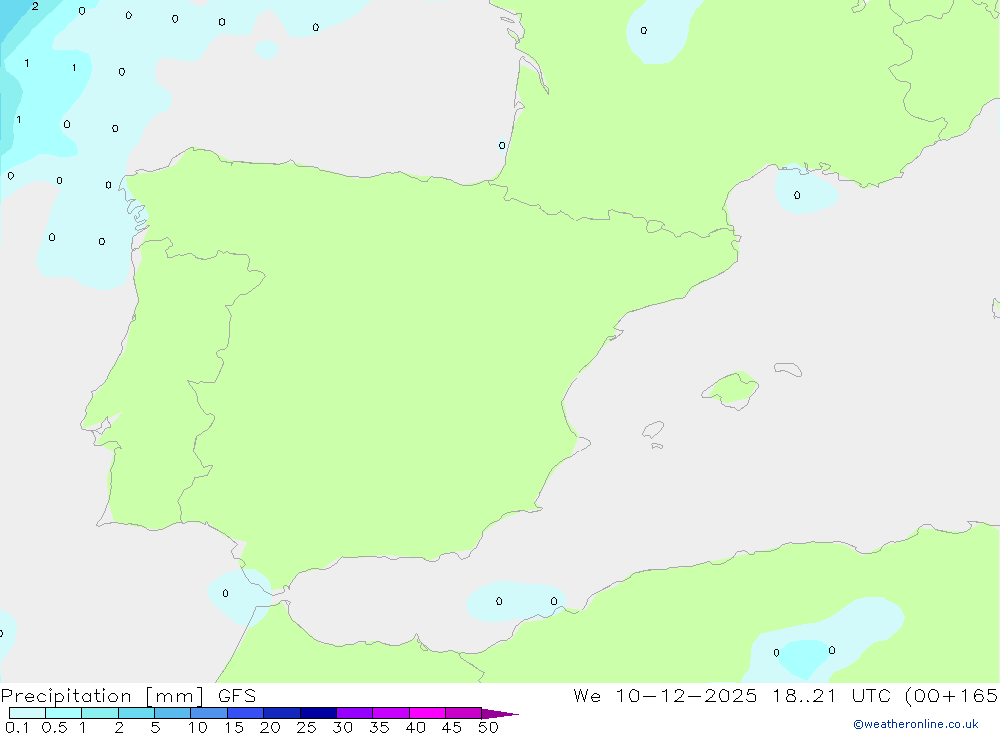This screenshot has width=1000, height=733.
Task: Pick the 1–2 mm cyan legend swatch
Action: click(x=100, y=713)
